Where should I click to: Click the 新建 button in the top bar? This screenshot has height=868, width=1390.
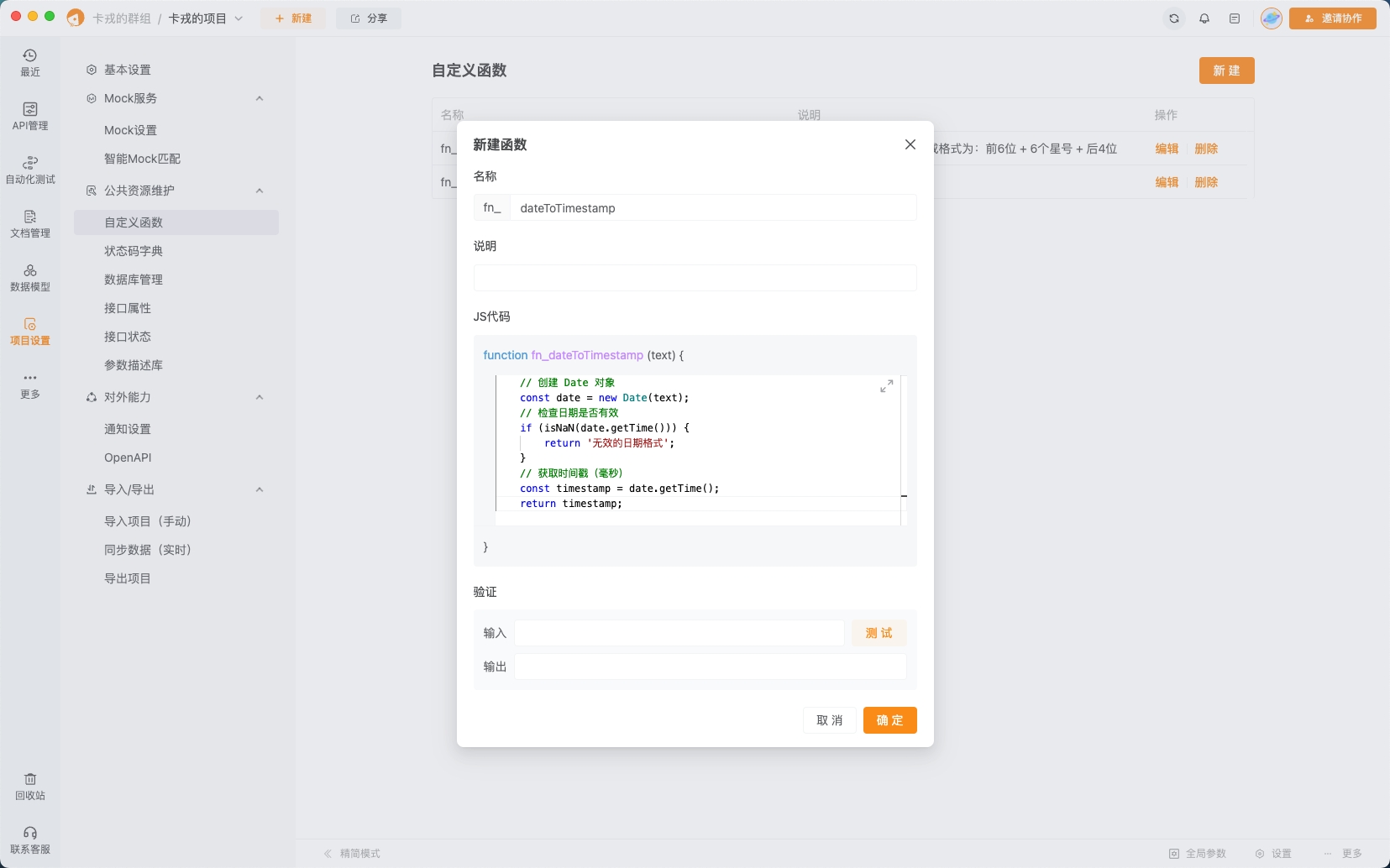click(293, 18)
